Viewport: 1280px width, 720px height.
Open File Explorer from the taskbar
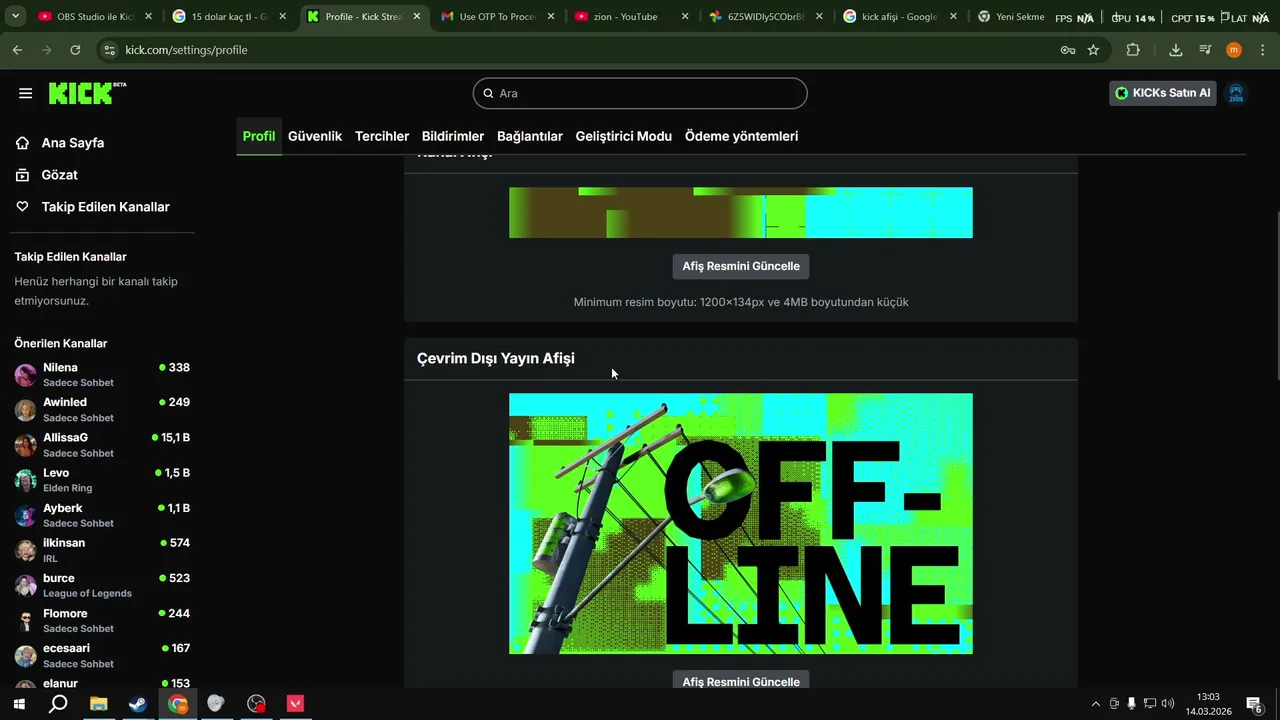(x=98, y=704)
